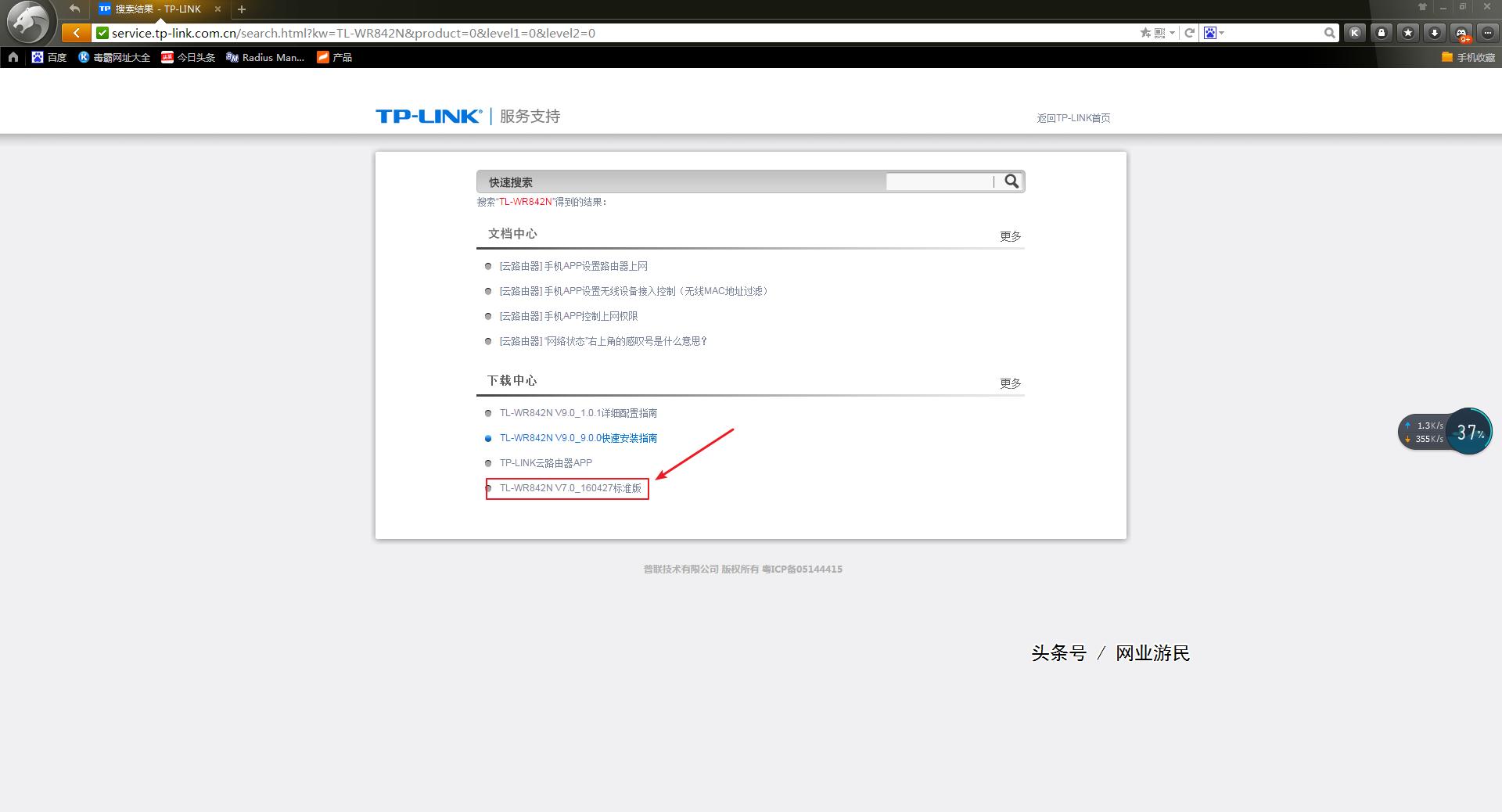Click the green site security check icon
The image size is (1502, 812).
(102, 33)
